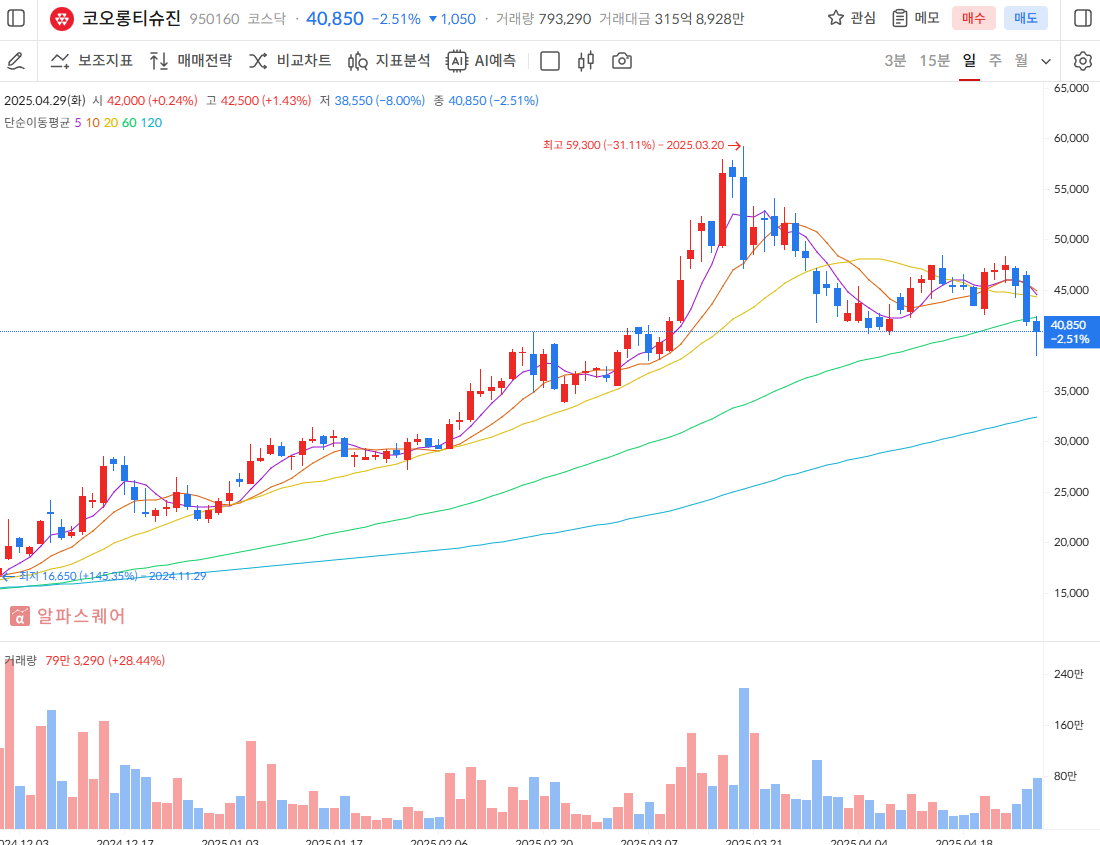
Task: Click 코스닥 market label
Action: tap(267, 19)
